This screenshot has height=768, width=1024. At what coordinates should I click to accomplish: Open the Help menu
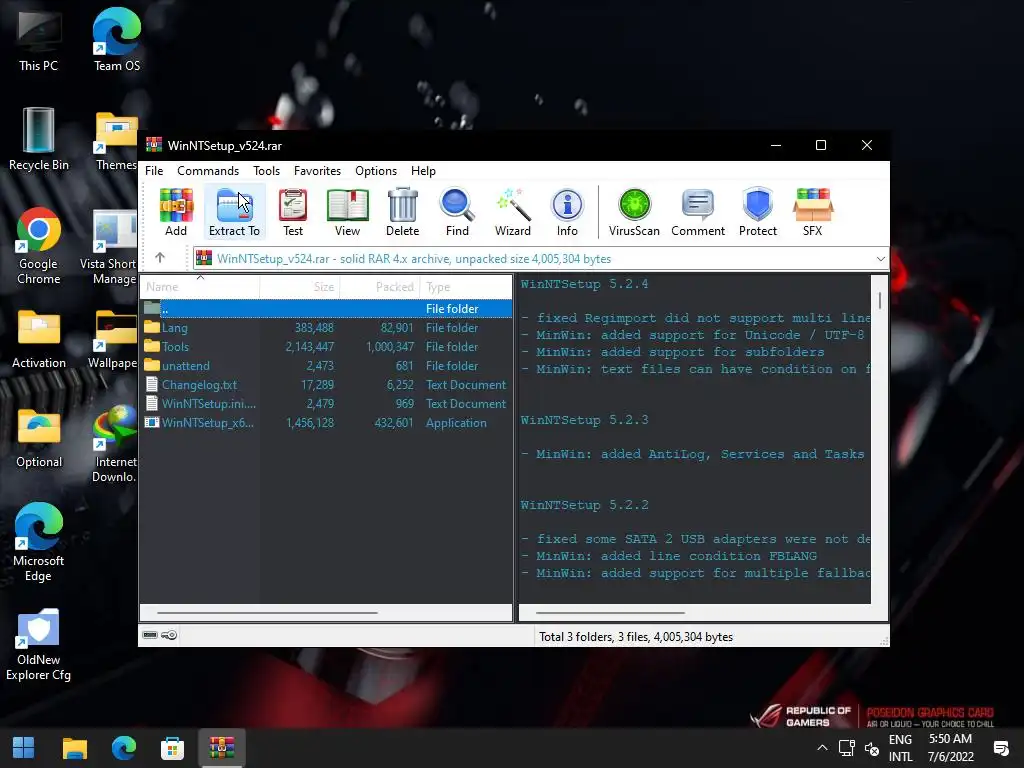coord(423,170)
